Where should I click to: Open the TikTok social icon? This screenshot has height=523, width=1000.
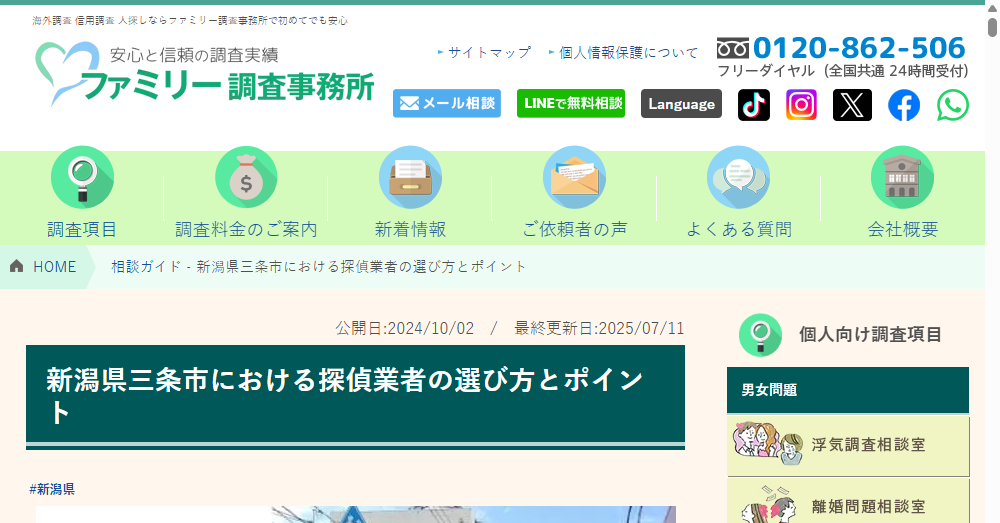[x=754, y=105]
